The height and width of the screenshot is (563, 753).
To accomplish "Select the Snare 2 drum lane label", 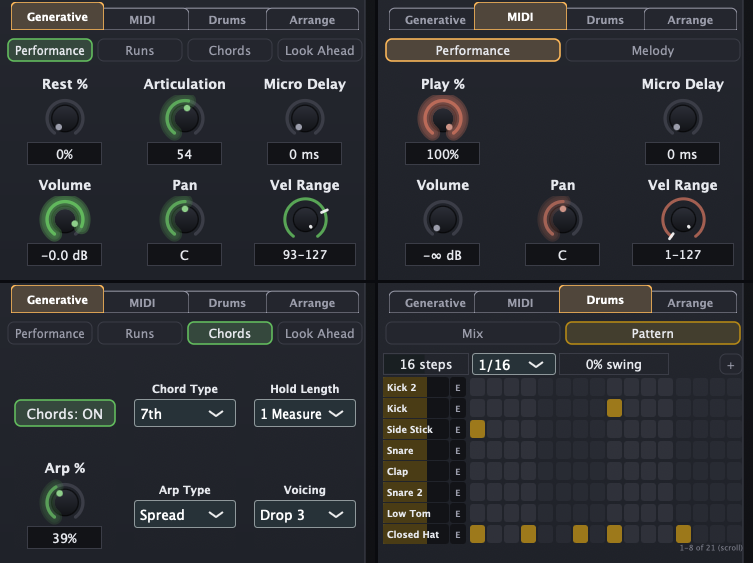I will point(416,493).
